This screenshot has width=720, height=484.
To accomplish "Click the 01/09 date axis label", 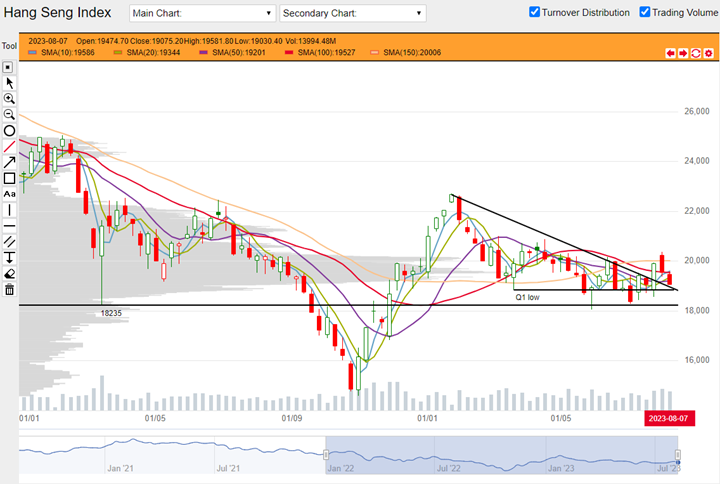I will (x=292, y=418).
